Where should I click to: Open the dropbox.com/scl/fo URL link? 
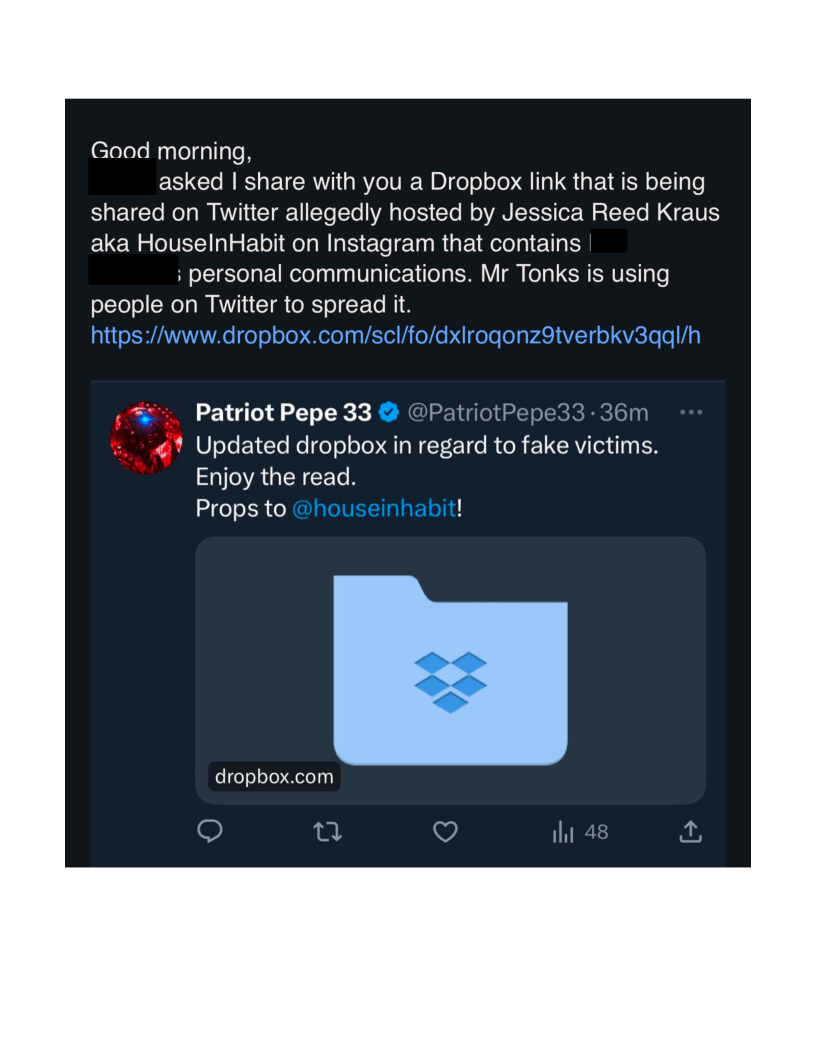pyautogui.click(x=395, y=335)
